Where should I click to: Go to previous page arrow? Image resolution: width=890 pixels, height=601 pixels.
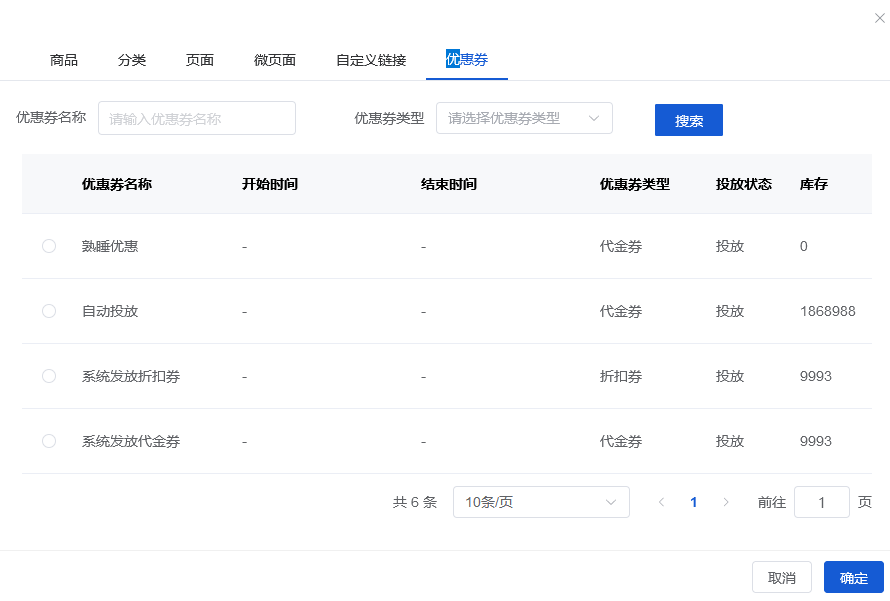pyautogui.click(x=661, y=502)
